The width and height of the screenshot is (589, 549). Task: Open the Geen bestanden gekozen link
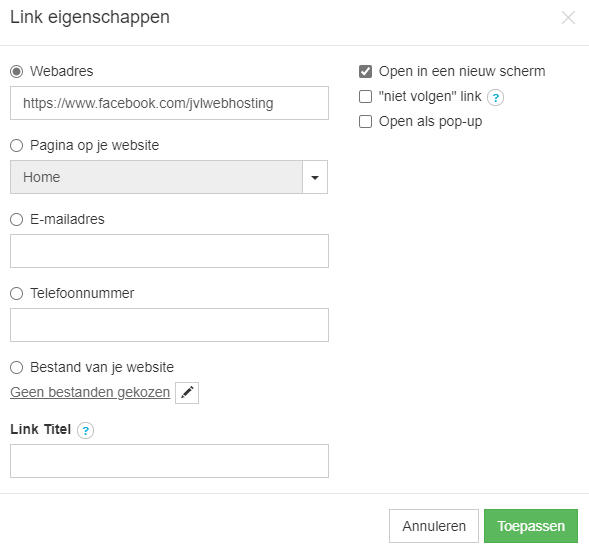tap(90, 392)
